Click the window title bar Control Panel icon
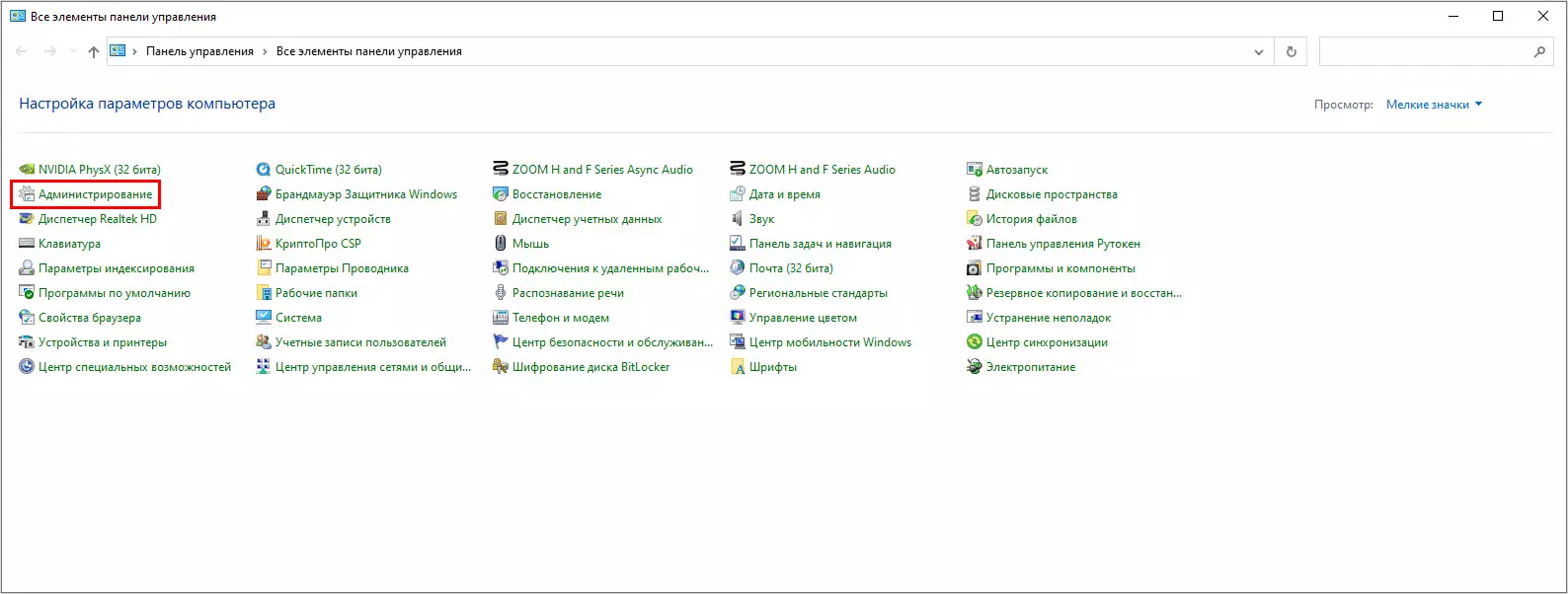This screenshot has width=1568, height=594. [x=18, y=17]
